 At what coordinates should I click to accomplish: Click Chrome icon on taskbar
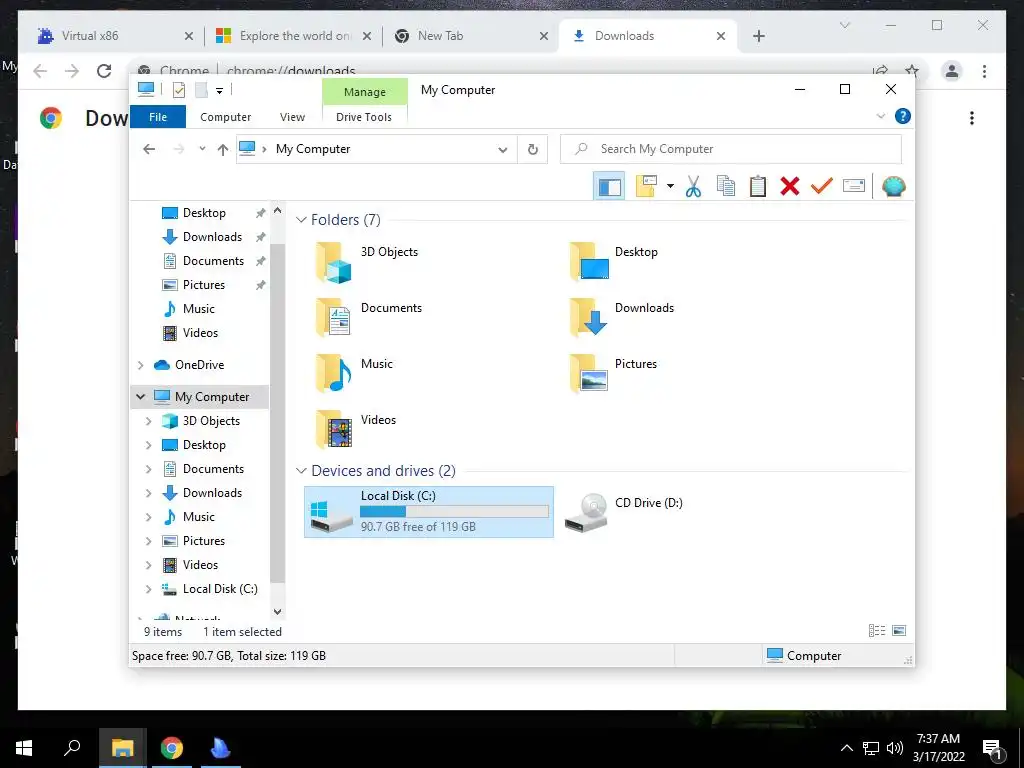pos(172,748)
